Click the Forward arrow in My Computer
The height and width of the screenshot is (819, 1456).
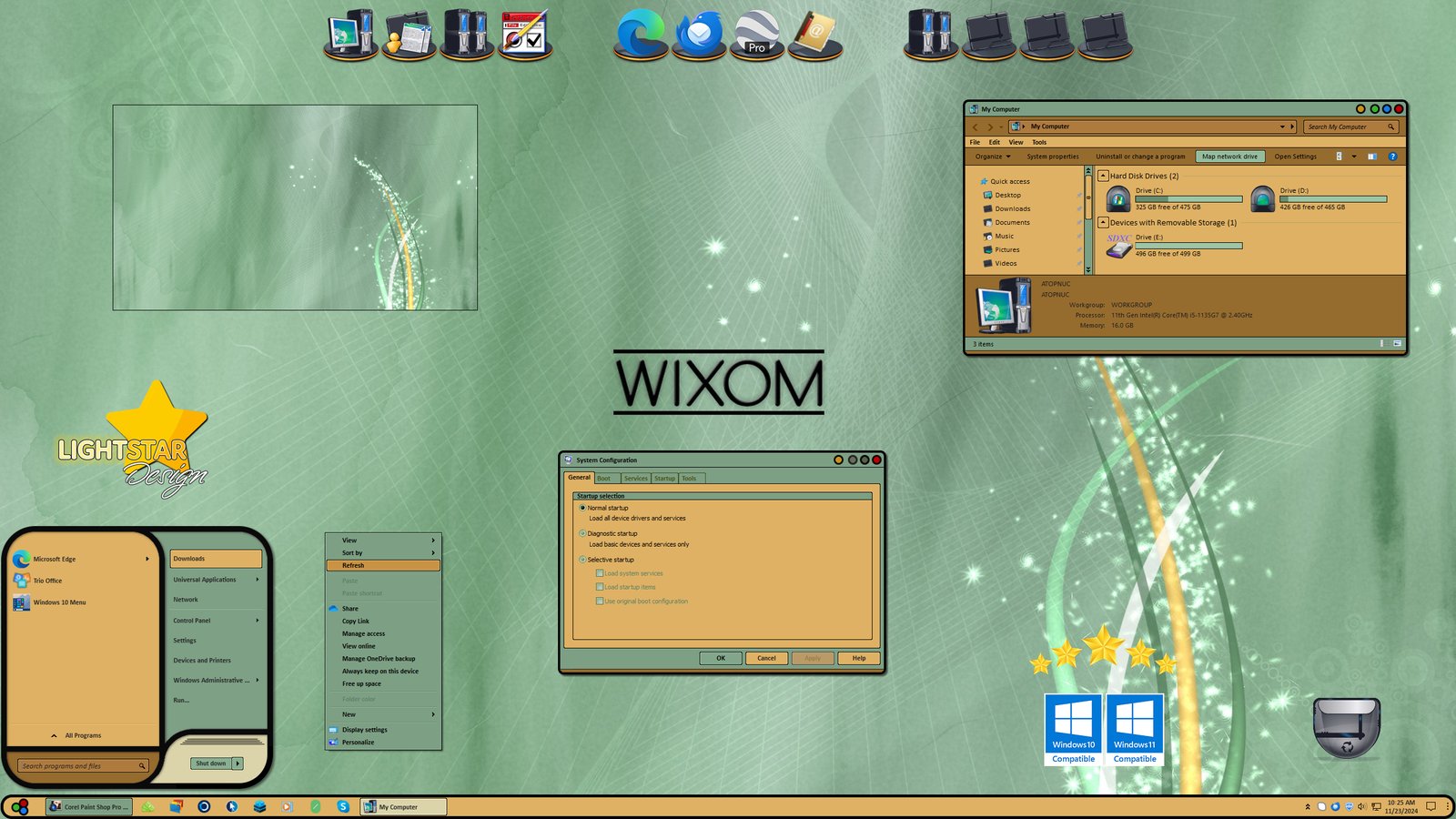[990, 126]
